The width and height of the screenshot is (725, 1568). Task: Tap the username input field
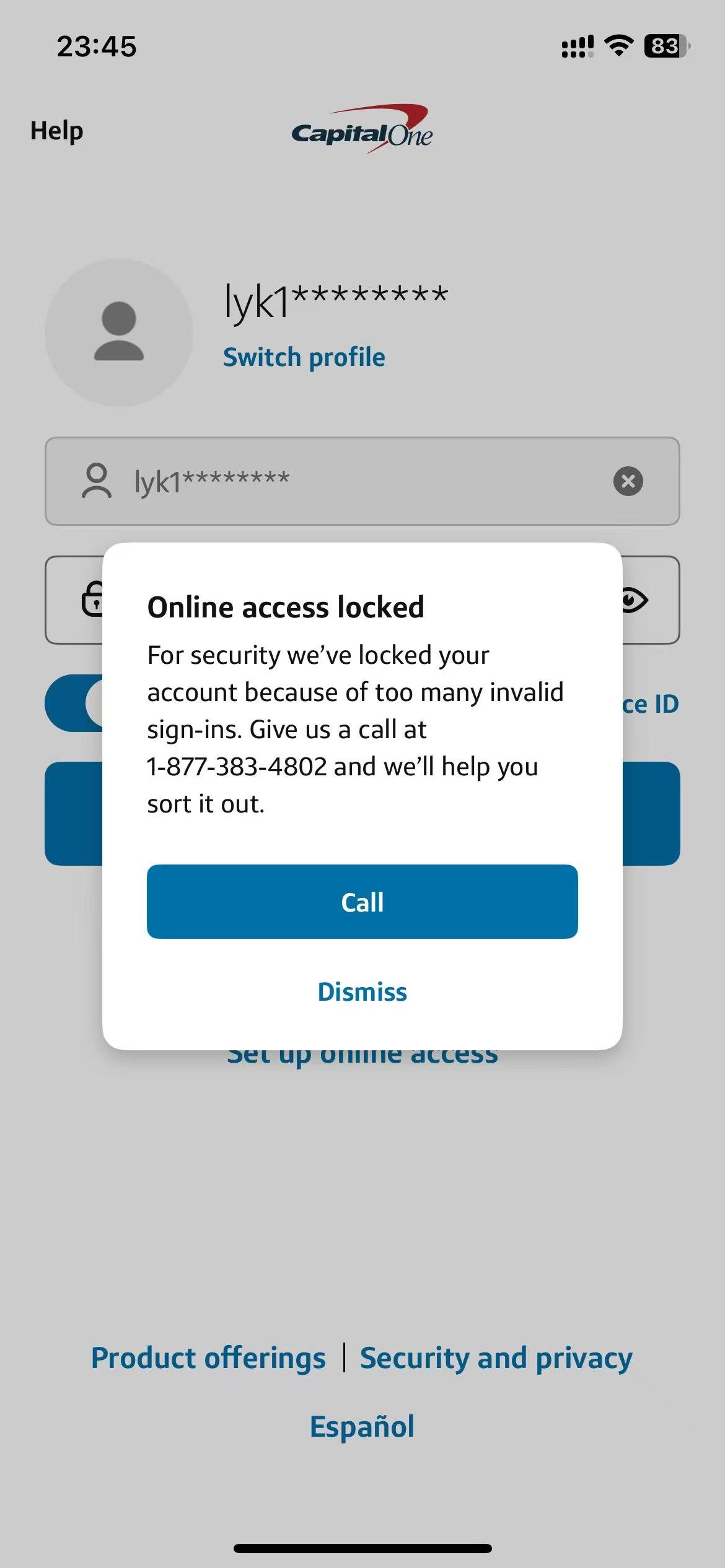click(362, 481)
